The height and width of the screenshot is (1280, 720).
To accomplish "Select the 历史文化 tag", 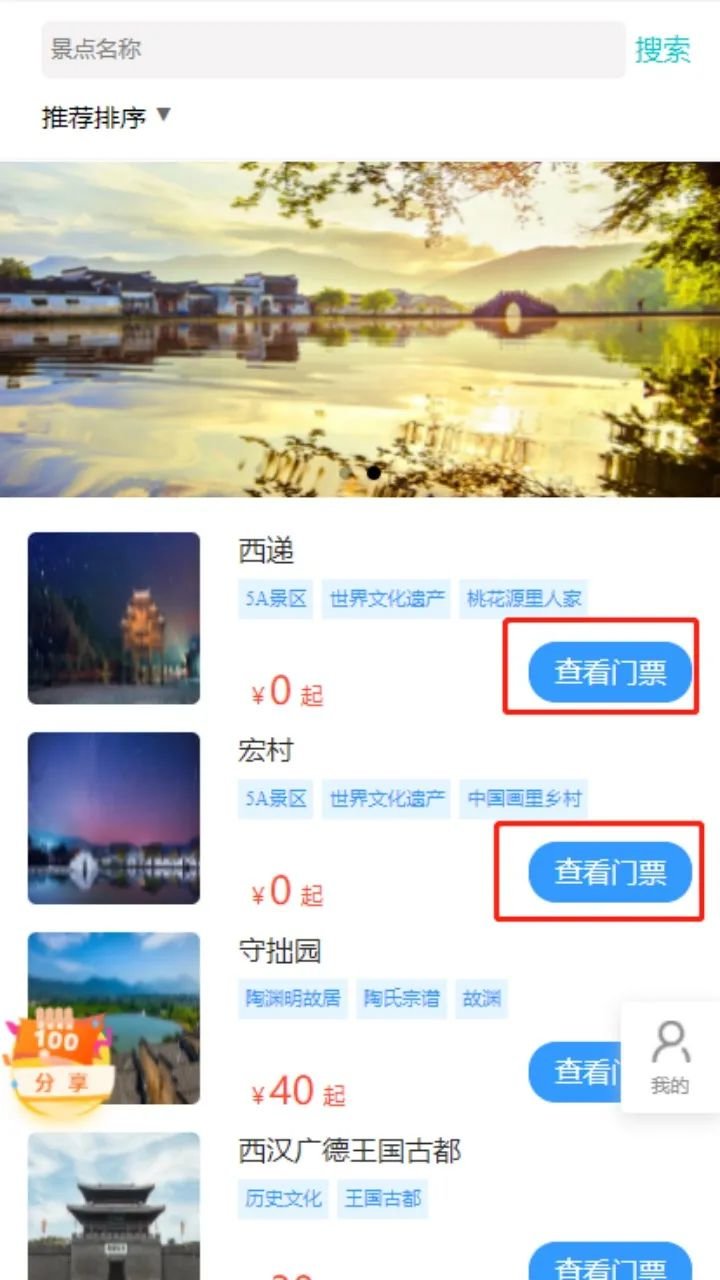I will pyautogui.click(x=284, y=1199).
